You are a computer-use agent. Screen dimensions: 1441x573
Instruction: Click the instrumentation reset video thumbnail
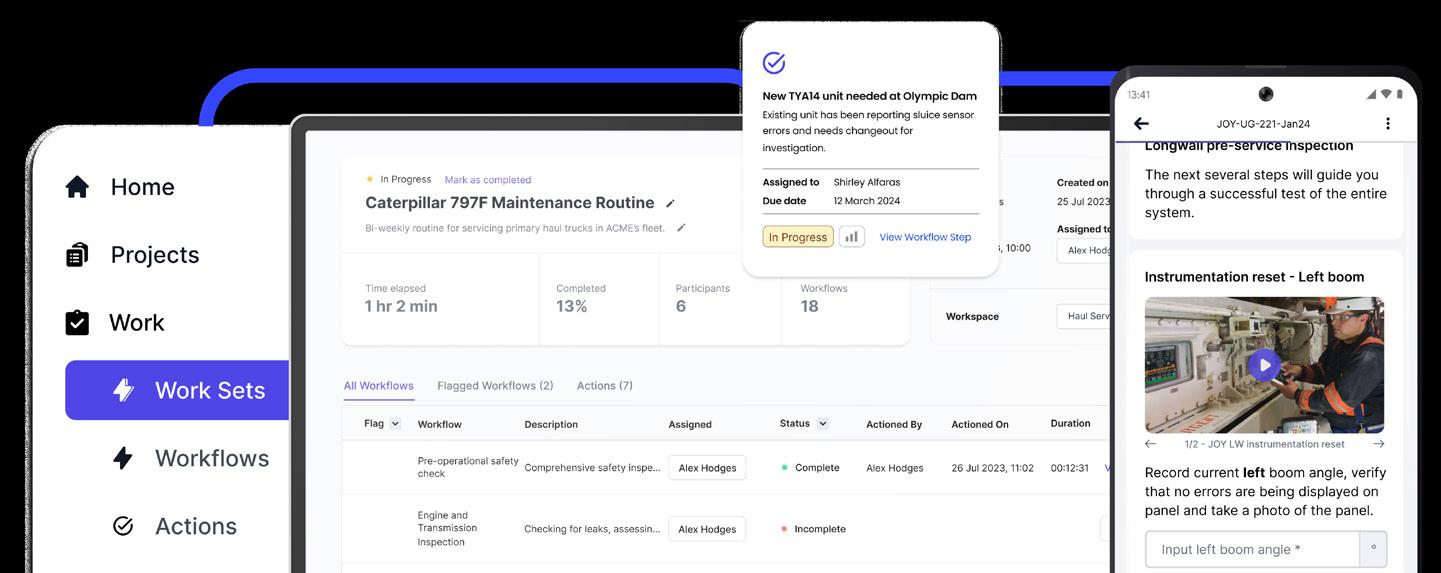point(1264,364)
